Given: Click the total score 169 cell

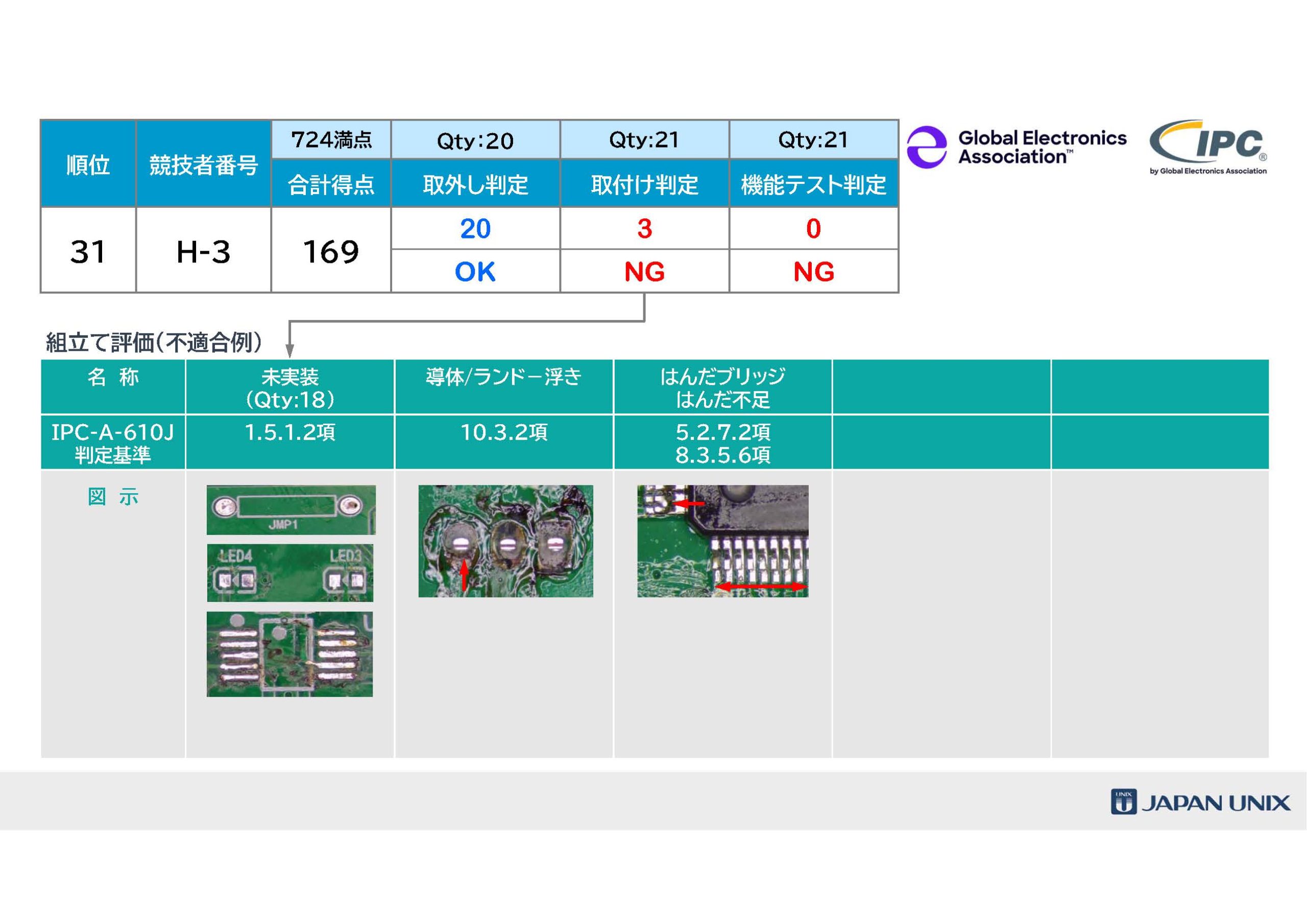Looking at the screenshot, I should click(331, 251).
